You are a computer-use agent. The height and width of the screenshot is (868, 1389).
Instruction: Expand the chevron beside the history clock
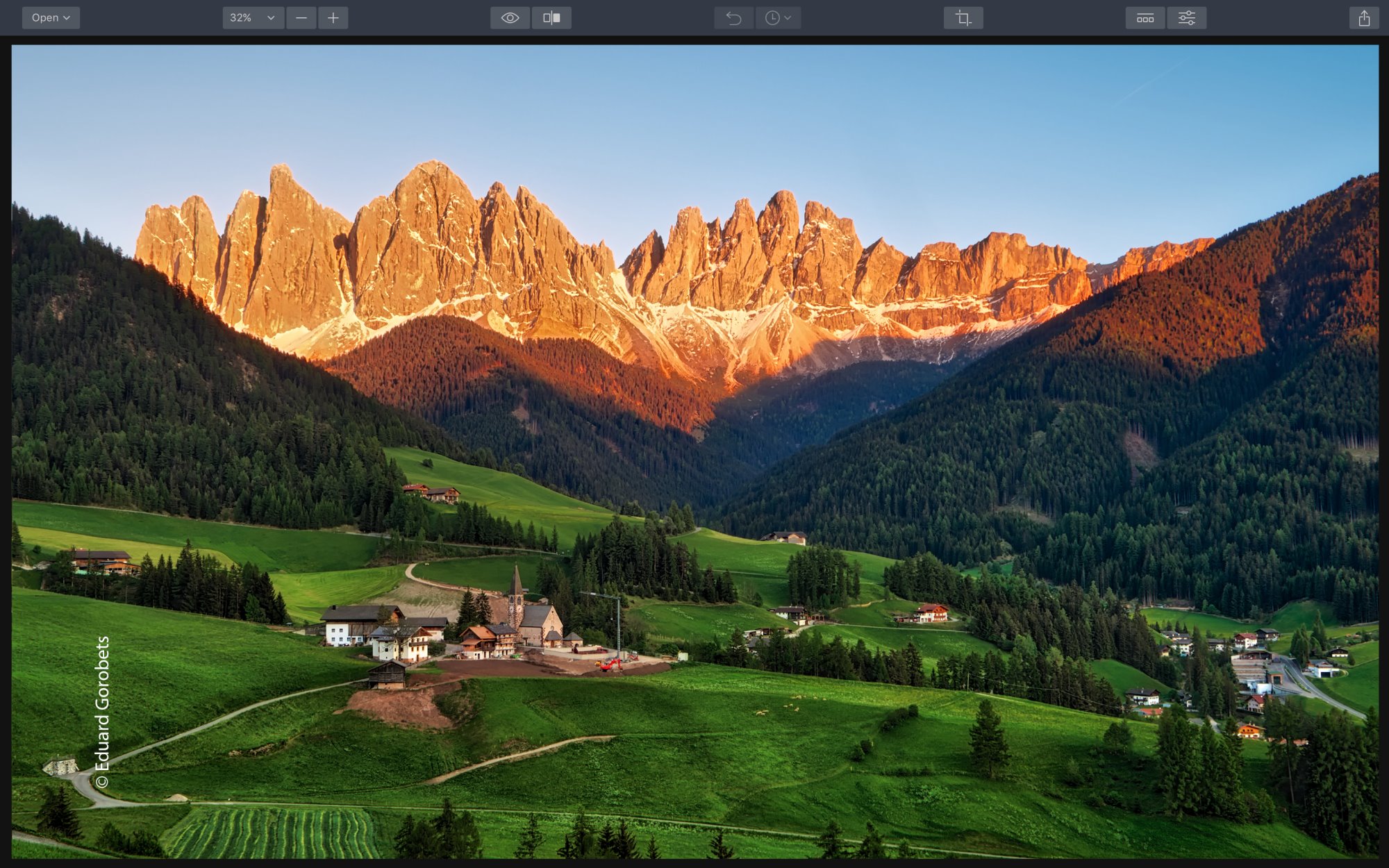click(788, 18)
